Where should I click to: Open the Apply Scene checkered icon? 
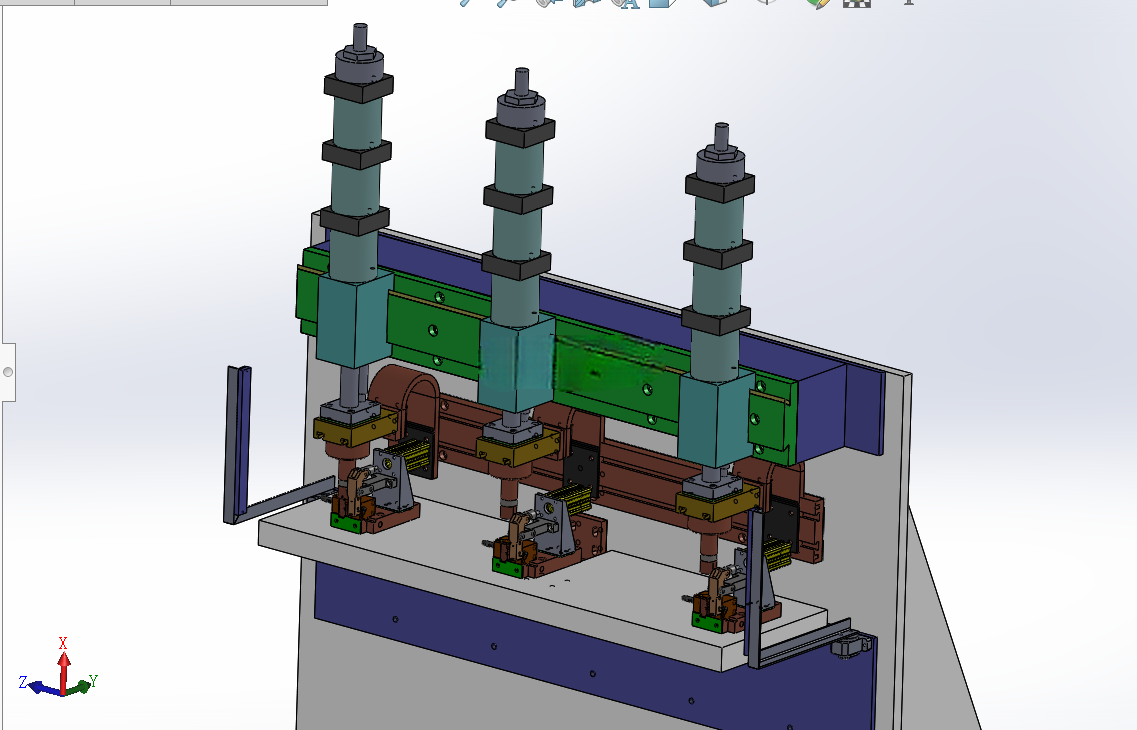click(x=856, y=3)
